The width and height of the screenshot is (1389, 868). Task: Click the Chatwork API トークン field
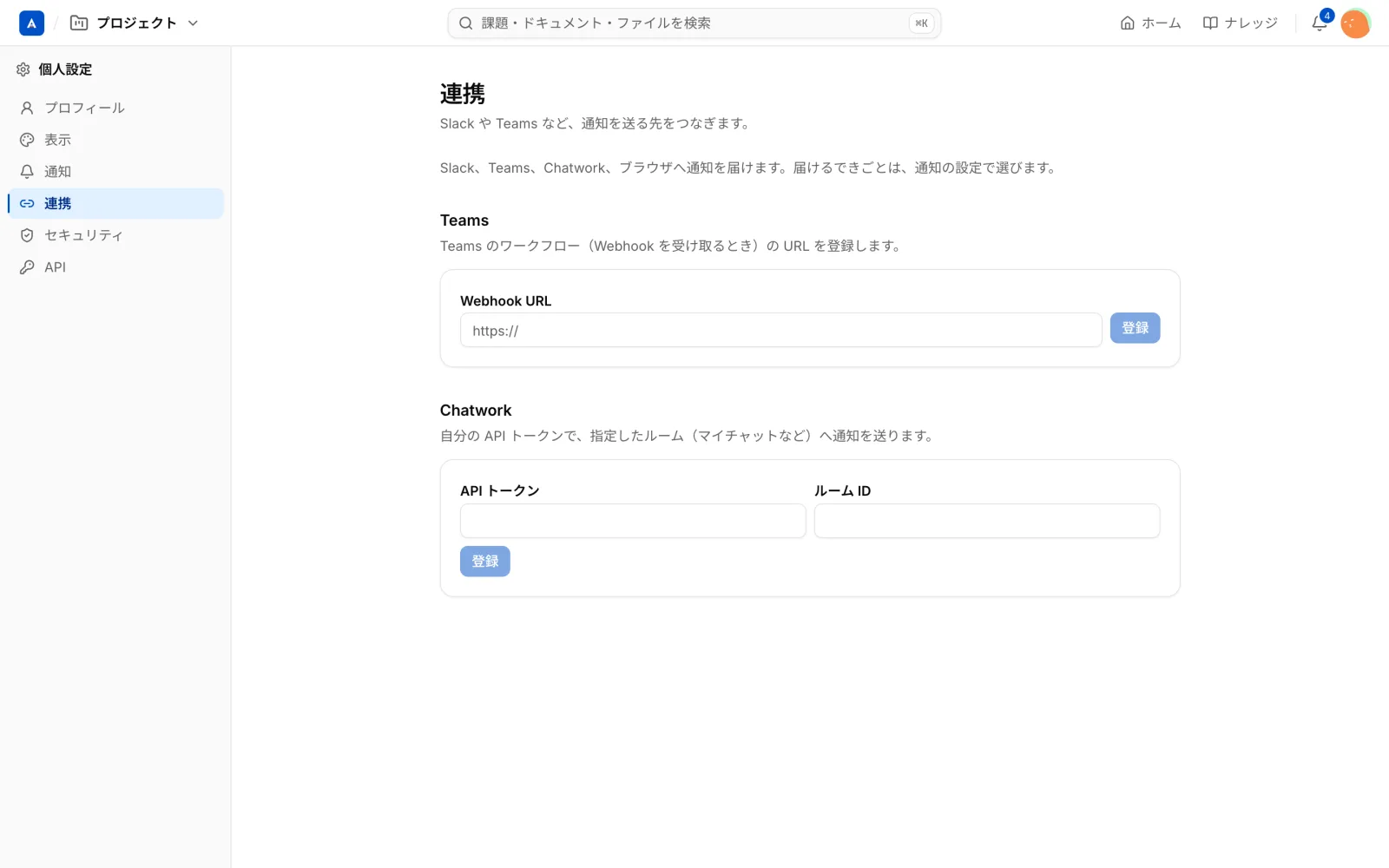point(633,521)
